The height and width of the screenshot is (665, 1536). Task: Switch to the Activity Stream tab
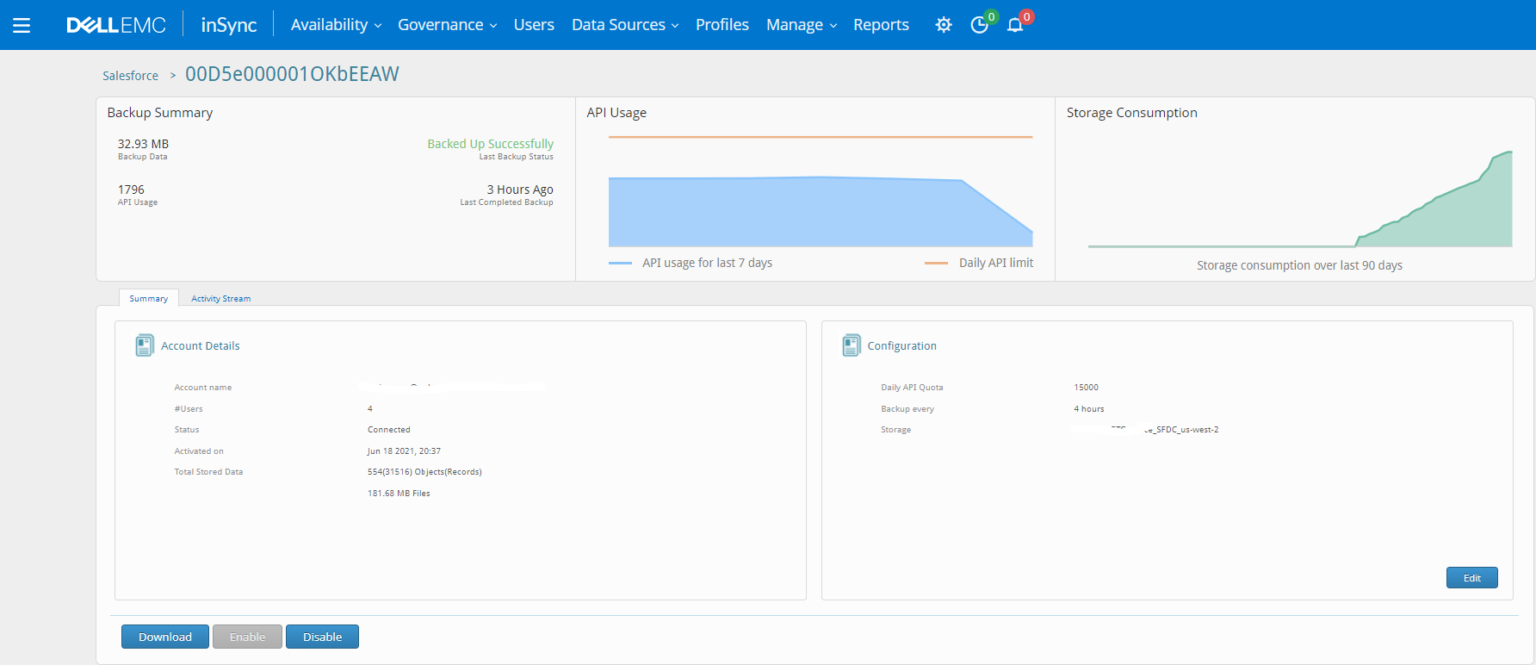[x=220, y=297]
